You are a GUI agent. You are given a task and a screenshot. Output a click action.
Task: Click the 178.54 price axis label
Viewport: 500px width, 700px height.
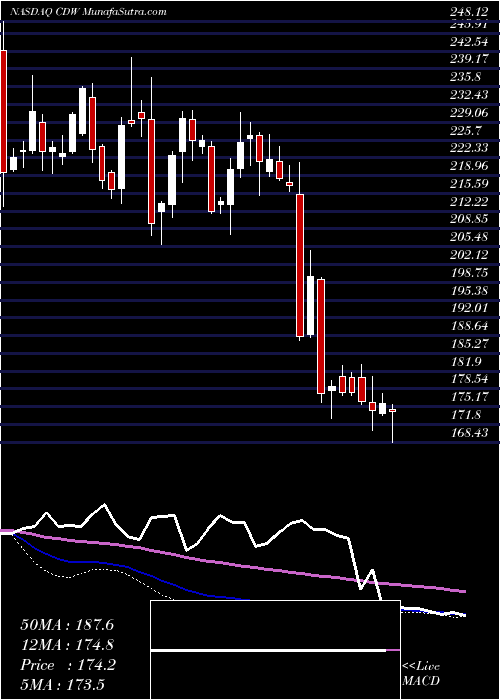point(468,379)
